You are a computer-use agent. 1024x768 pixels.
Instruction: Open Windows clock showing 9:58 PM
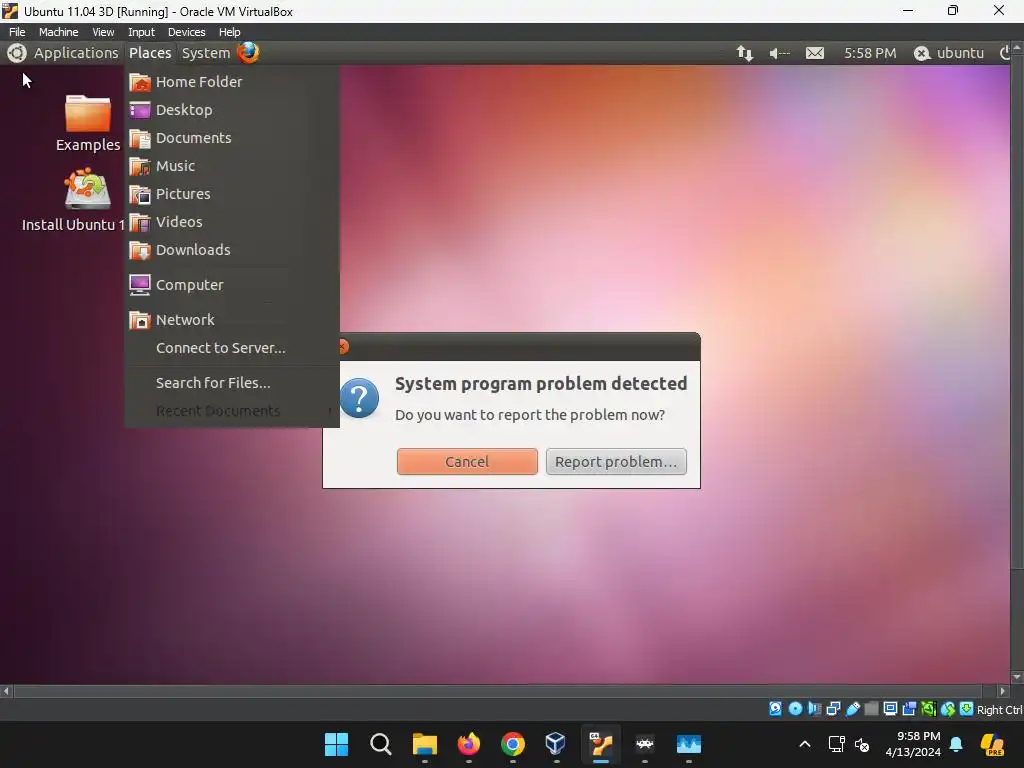point(913,744)
